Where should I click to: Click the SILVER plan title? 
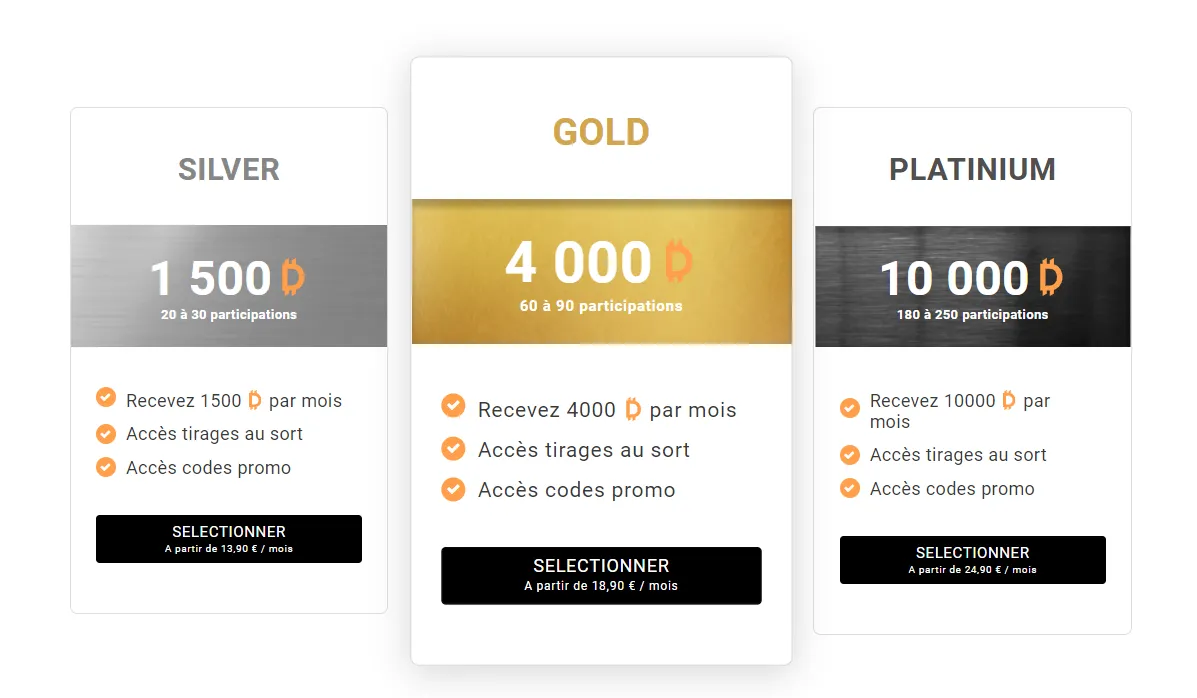[x=229, y=169]
